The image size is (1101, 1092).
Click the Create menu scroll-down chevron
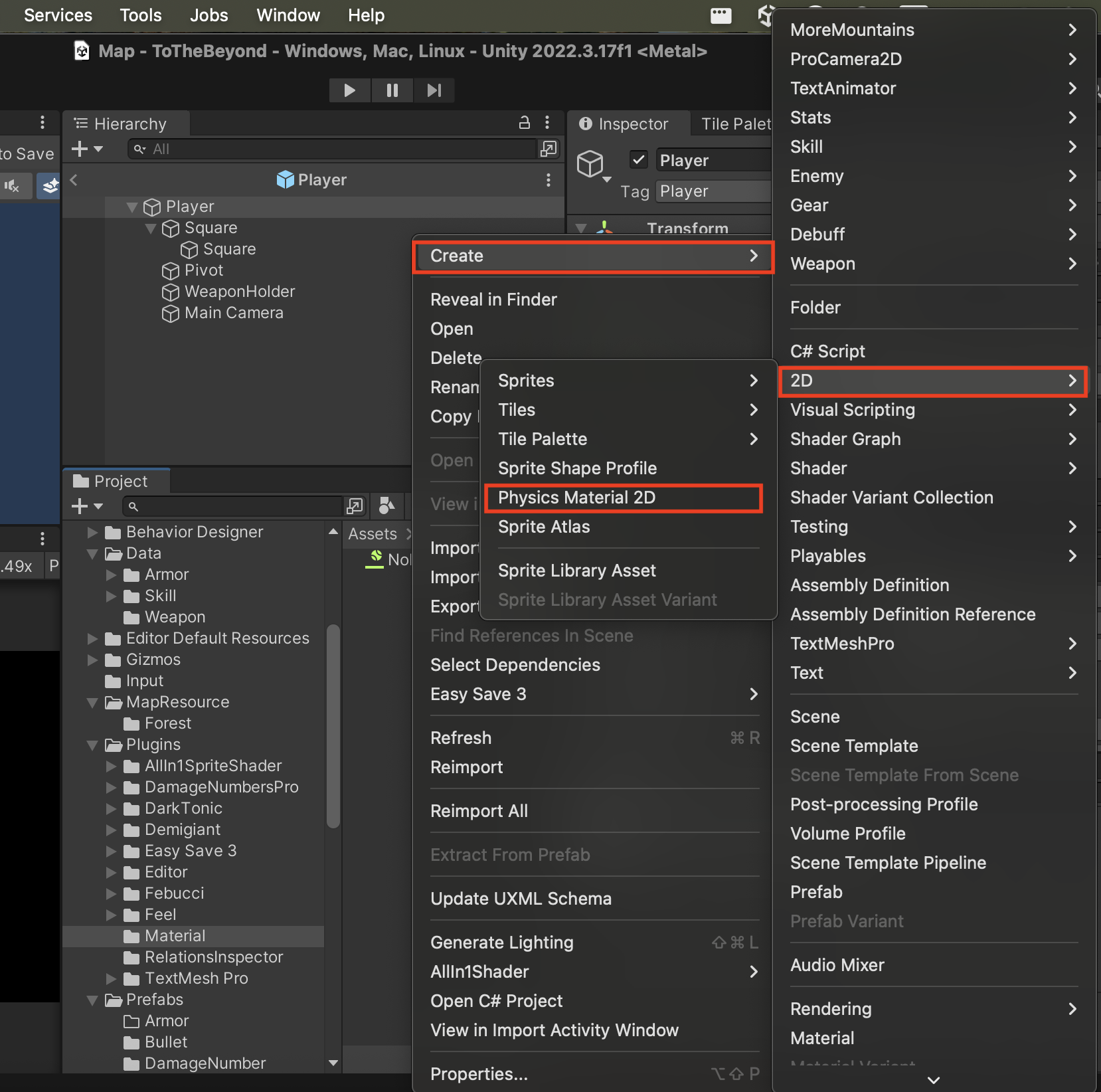934,1079
